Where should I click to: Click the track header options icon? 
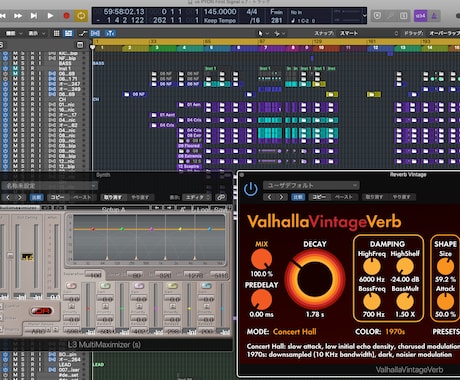[x=80, y=45]
